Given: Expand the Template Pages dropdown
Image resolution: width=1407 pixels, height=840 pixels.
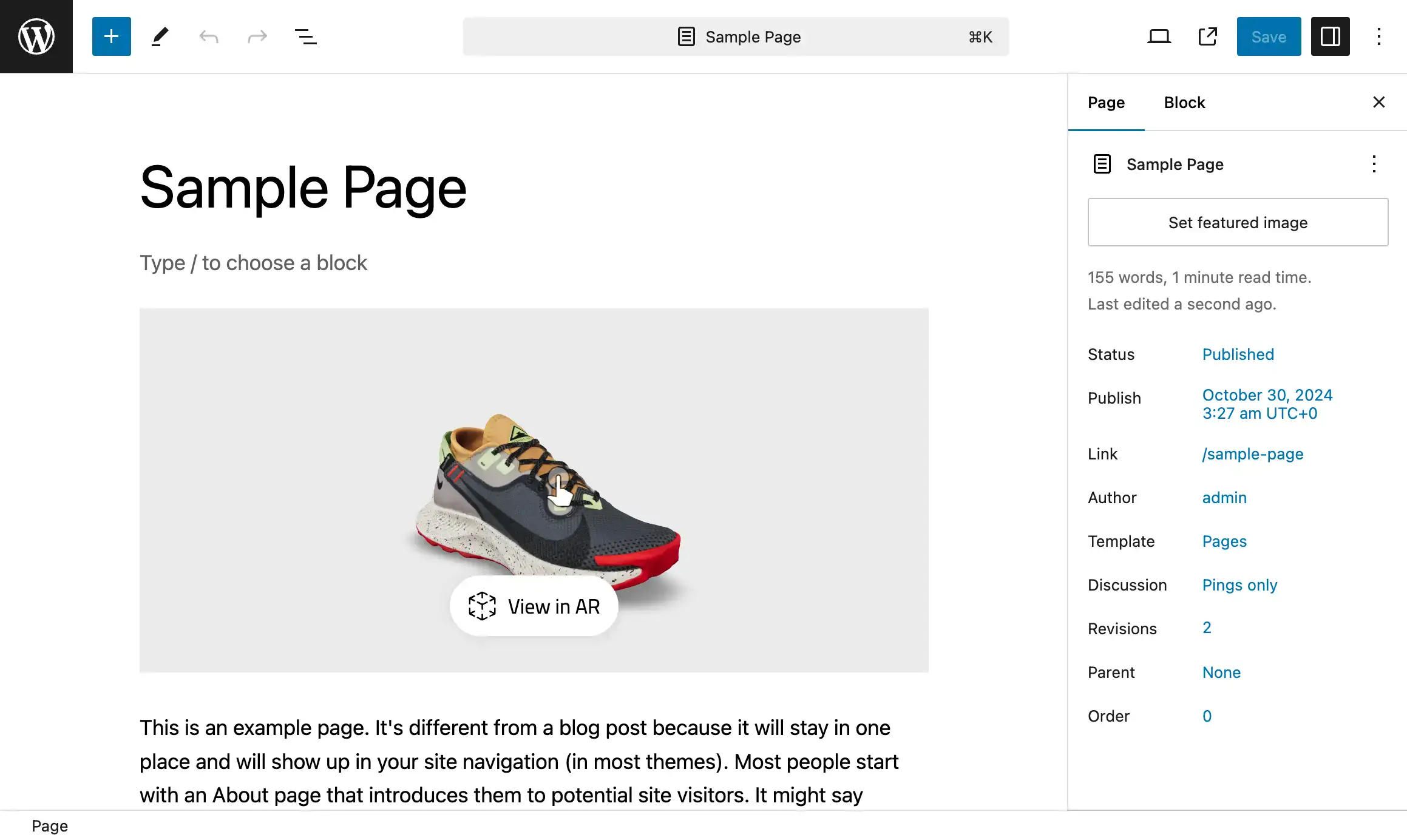Looking at the screenshot, I should click(1224, 541).
